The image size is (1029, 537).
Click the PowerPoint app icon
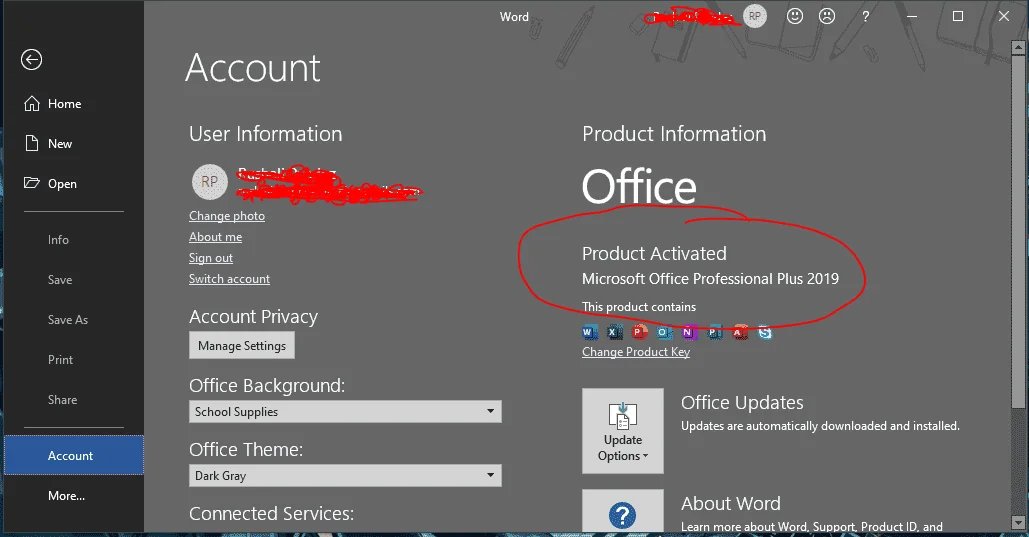pyautogui.click(x=639, y=332)
